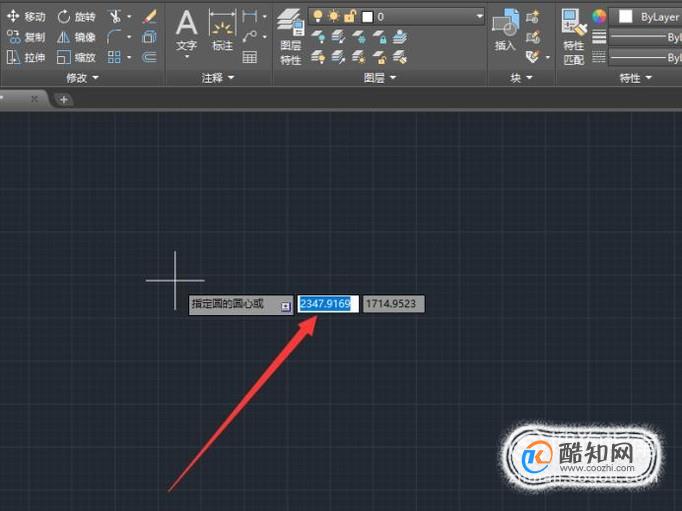682x511 pixels.
Task: Open the layer 0 dropdown list
Action: coord(479,17)
